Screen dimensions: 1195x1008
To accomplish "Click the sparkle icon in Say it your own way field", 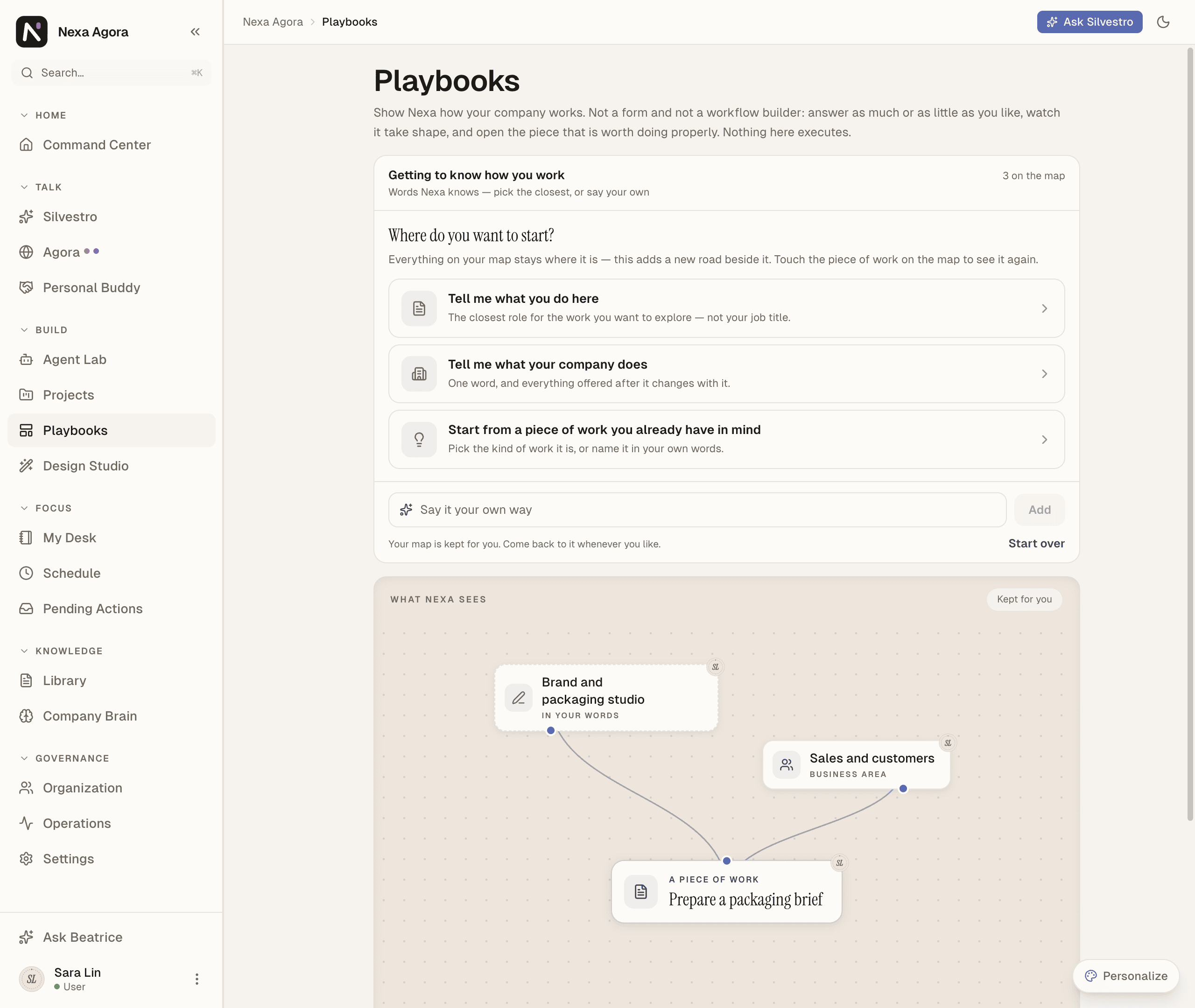I will click(x=406, y=510).
